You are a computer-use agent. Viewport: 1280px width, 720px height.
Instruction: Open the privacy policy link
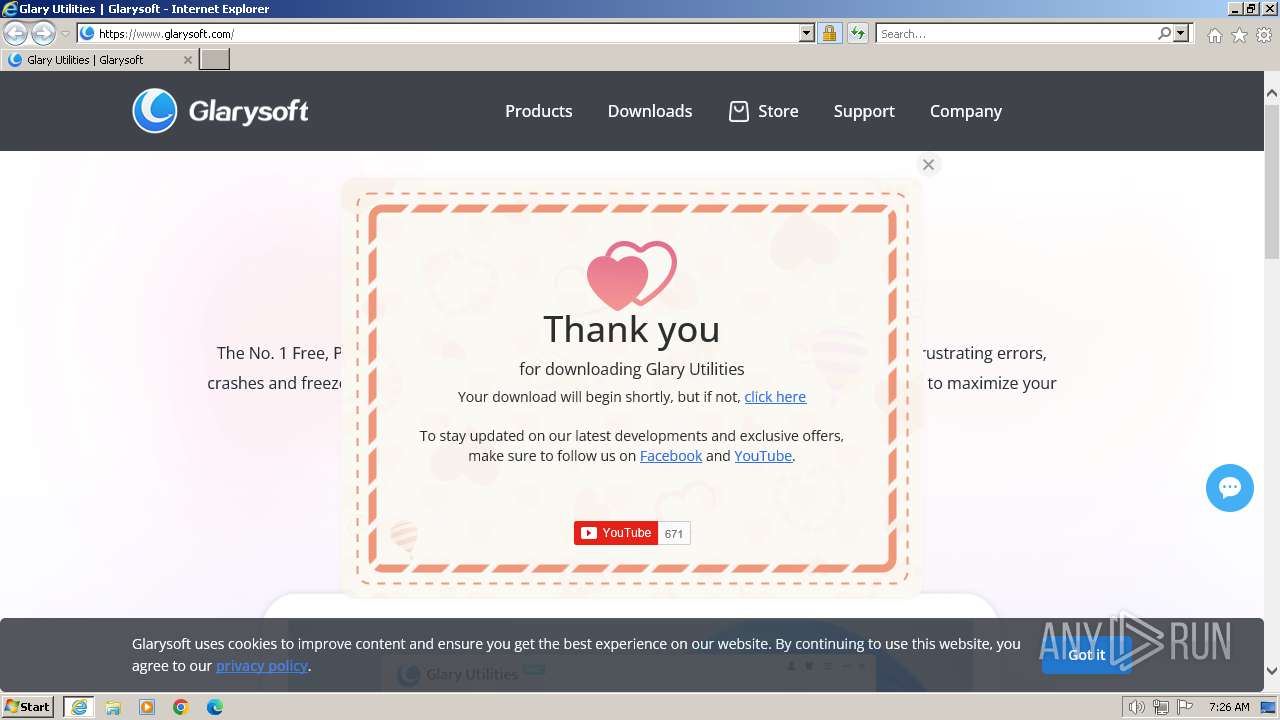pos(262,666)
